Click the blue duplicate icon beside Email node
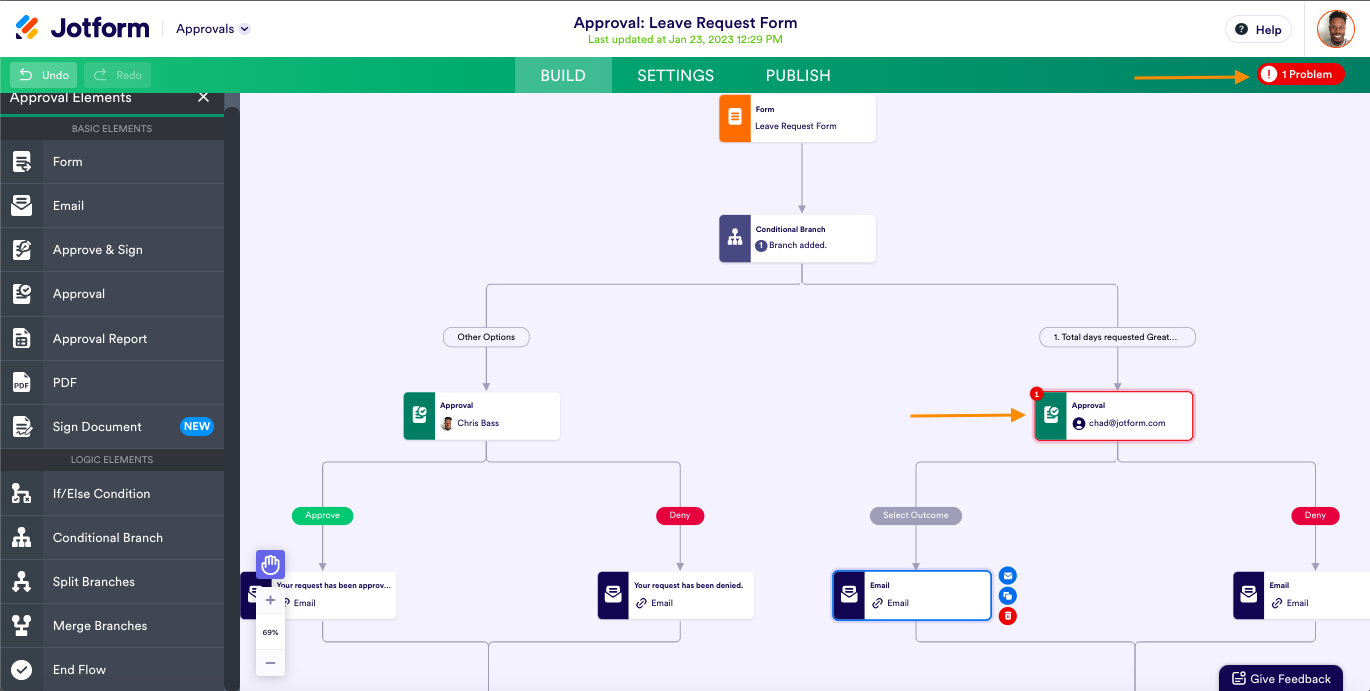This screenshot has width=1370, height=691. 1008,595
